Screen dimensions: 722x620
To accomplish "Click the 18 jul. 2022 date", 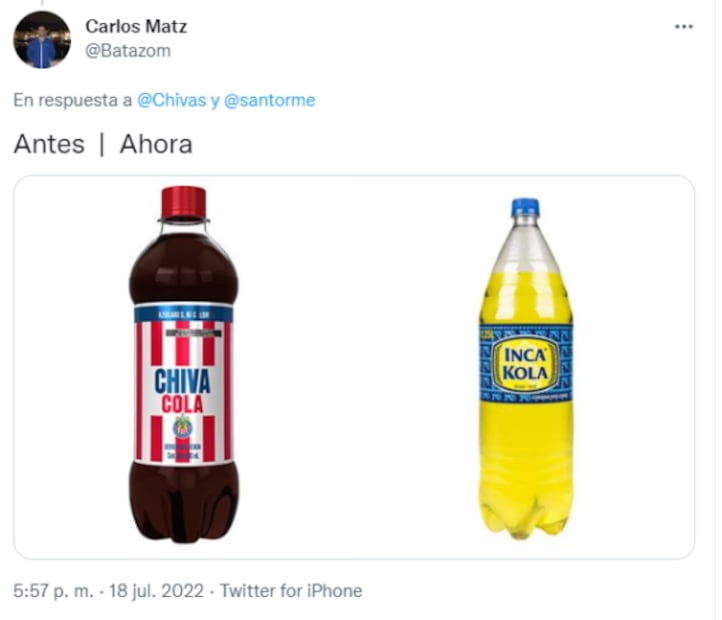I will pyautogui.click(x=156, y=591).
